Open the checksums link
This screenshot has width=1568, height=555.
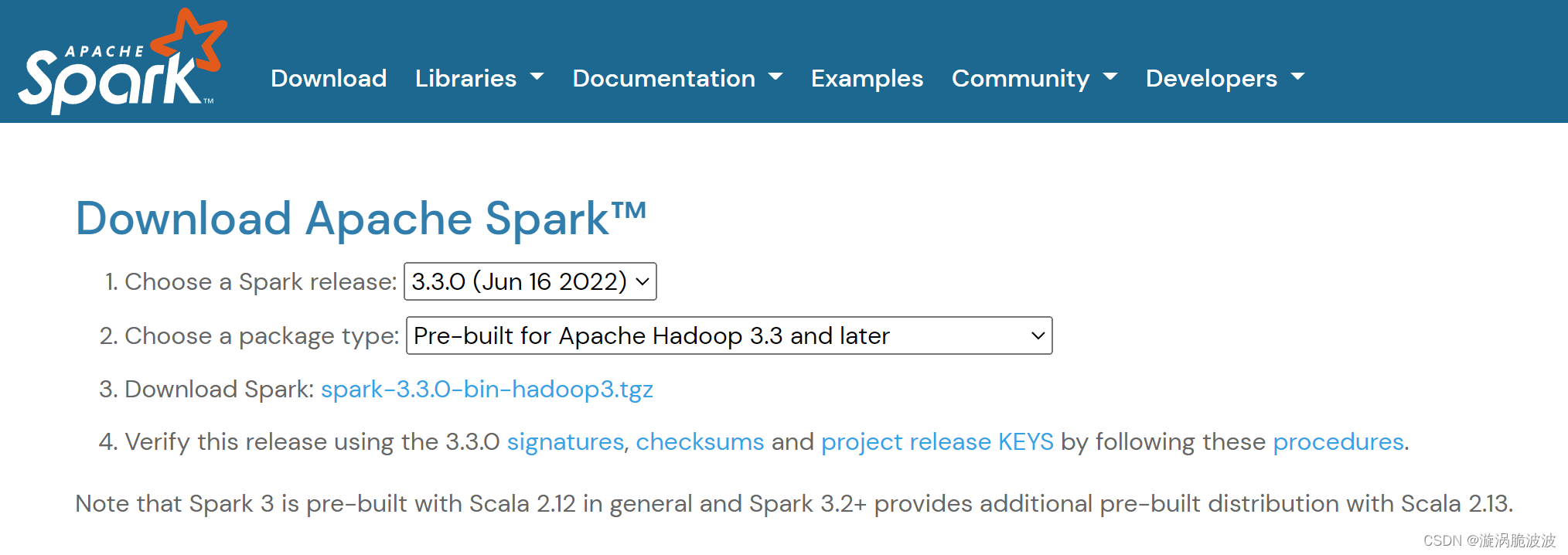700,441
